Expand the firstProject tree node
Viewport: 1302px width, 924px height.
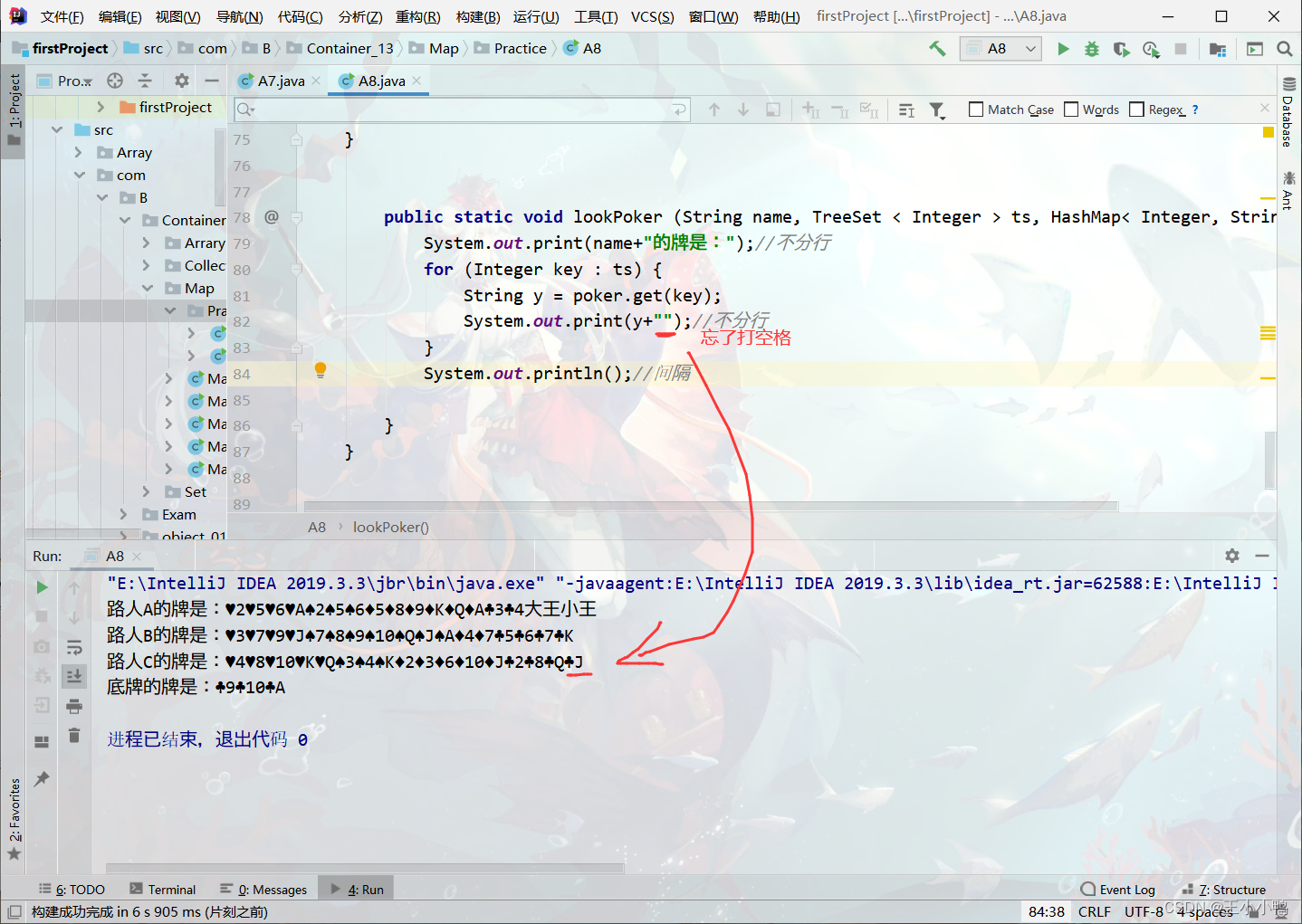tap(101, 108)
